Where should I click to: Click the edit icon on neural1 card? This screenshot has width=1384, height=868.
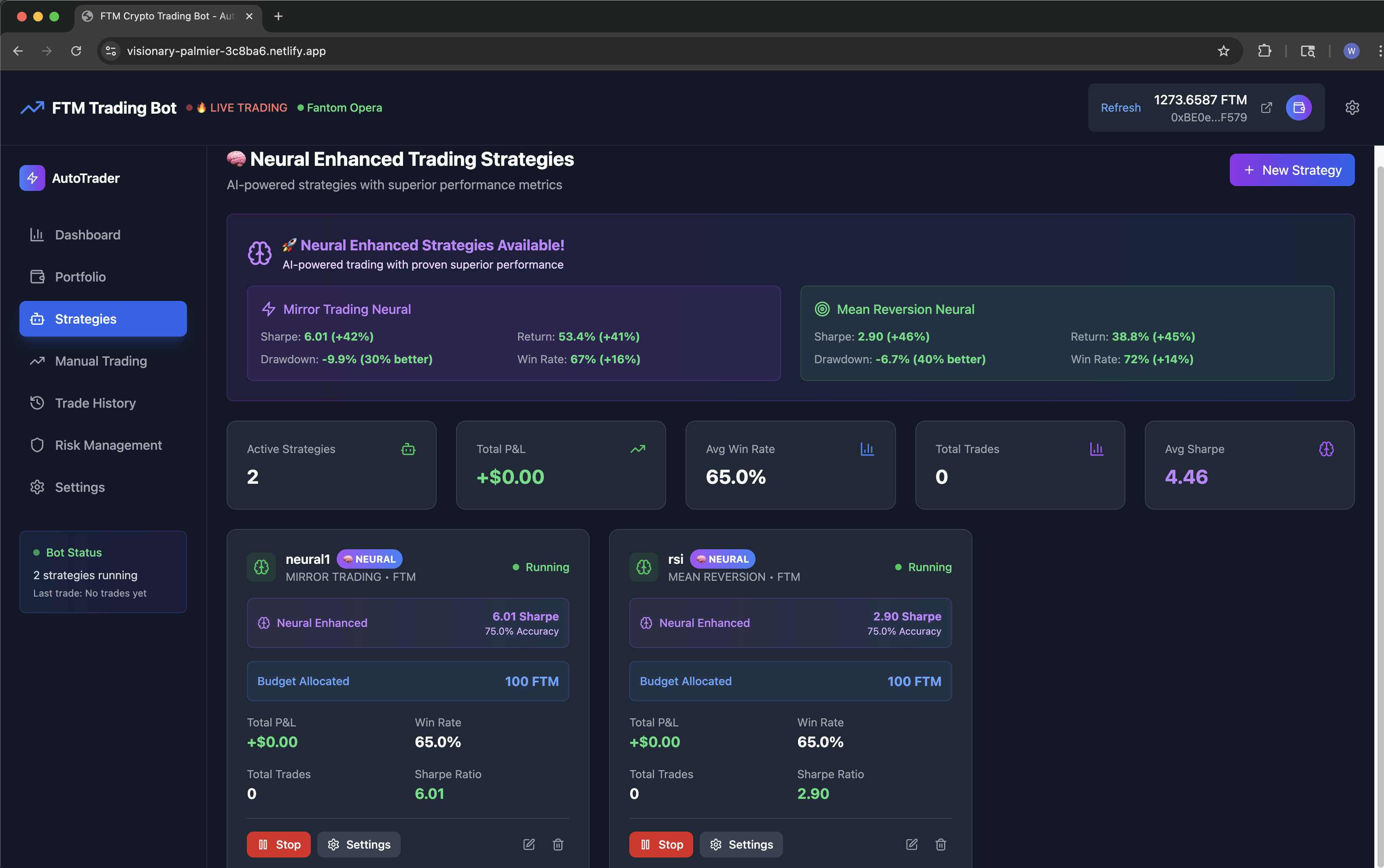pyautogui.click(x=529, y=845)
